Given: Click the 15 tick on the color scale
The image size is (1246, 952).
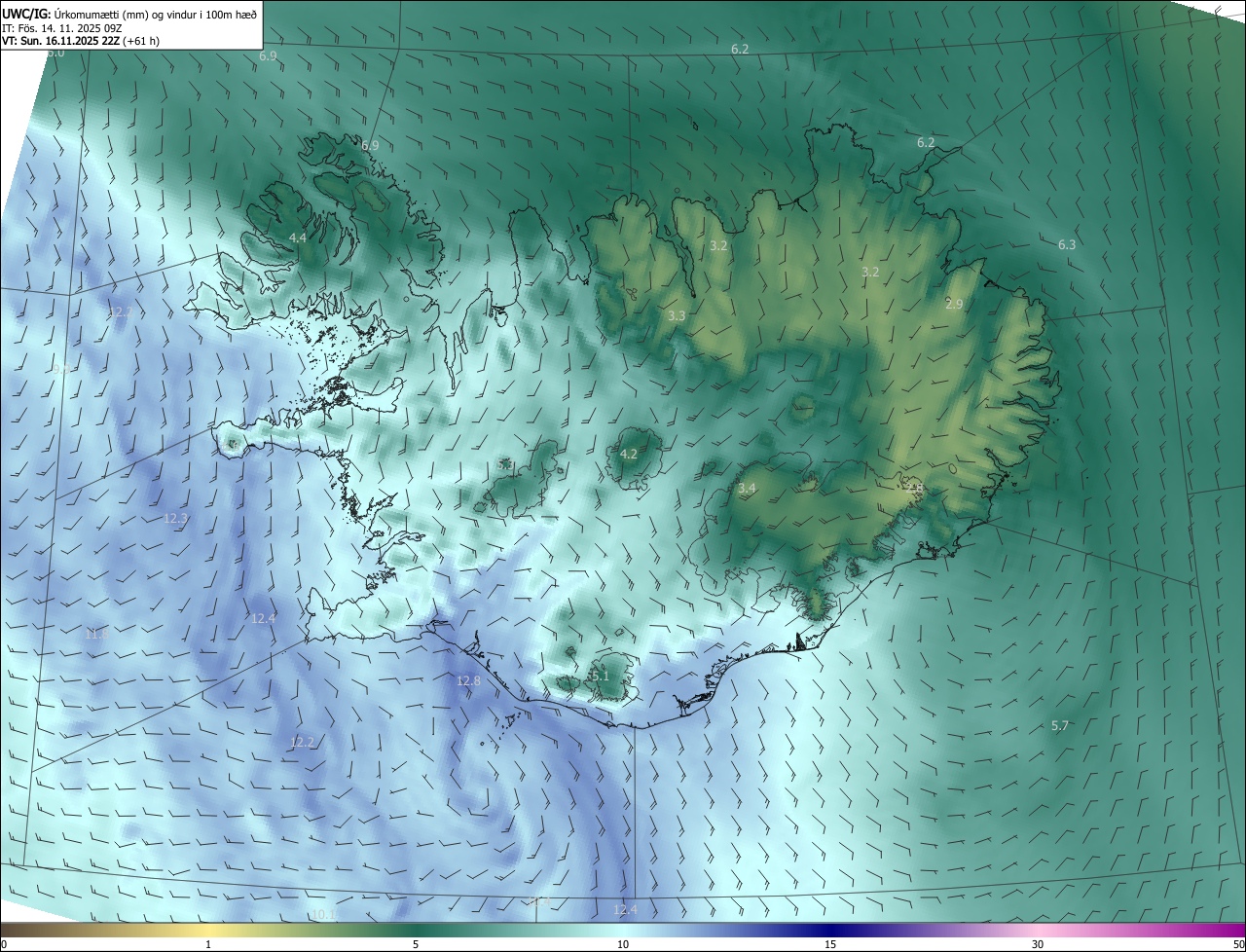Looking at the screenshot, I should [x=830, y=944].
